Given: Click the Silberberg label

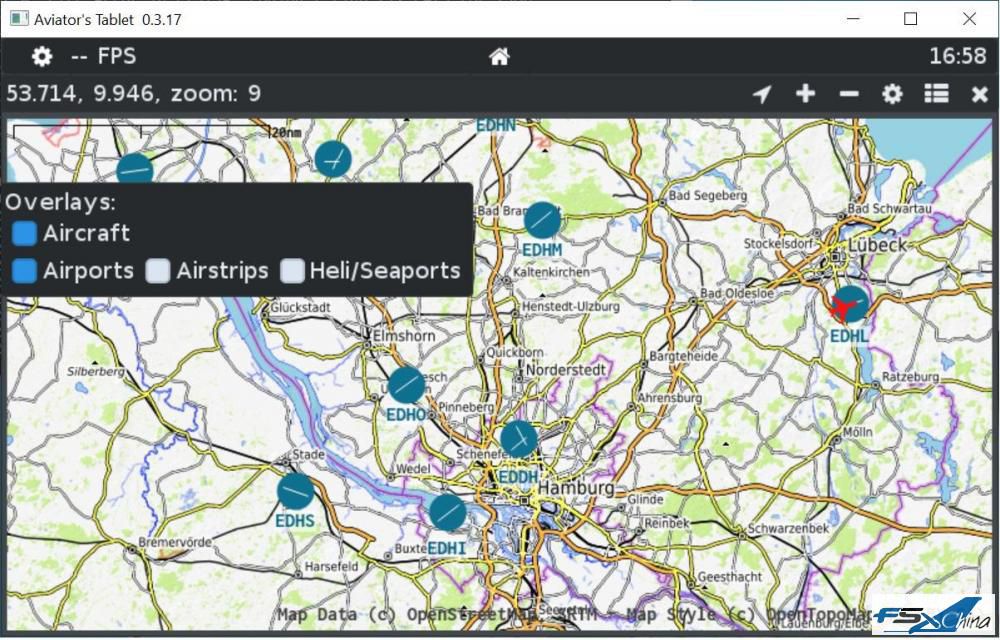Looking at the screenshot, I should click(96, 371).
